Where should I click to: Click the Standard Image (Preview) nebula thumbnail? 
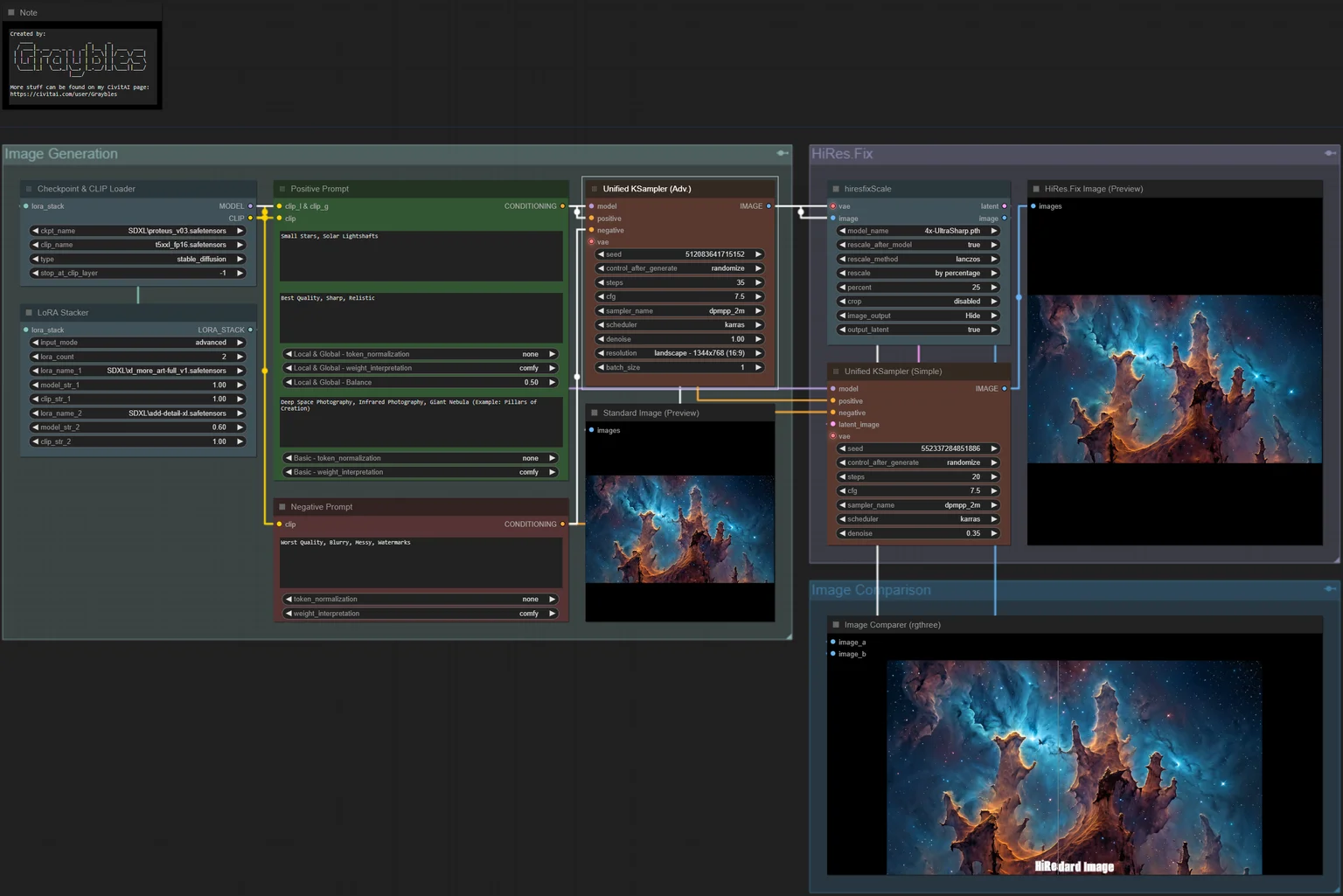[x=680, y=529]
